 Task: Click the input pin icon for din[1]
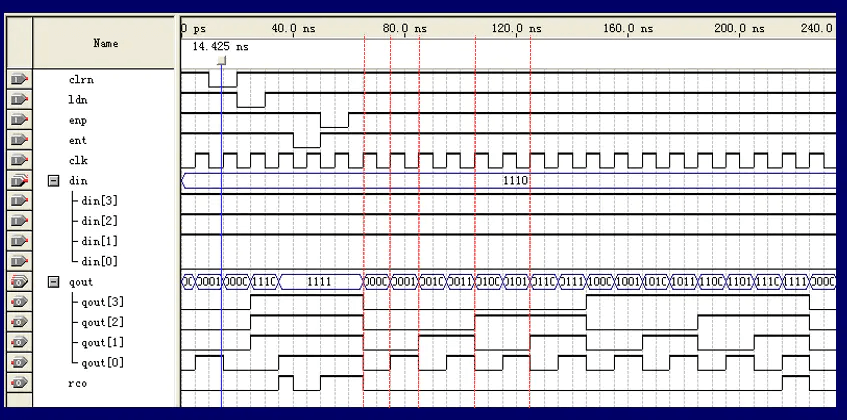(x=19, y=241)
